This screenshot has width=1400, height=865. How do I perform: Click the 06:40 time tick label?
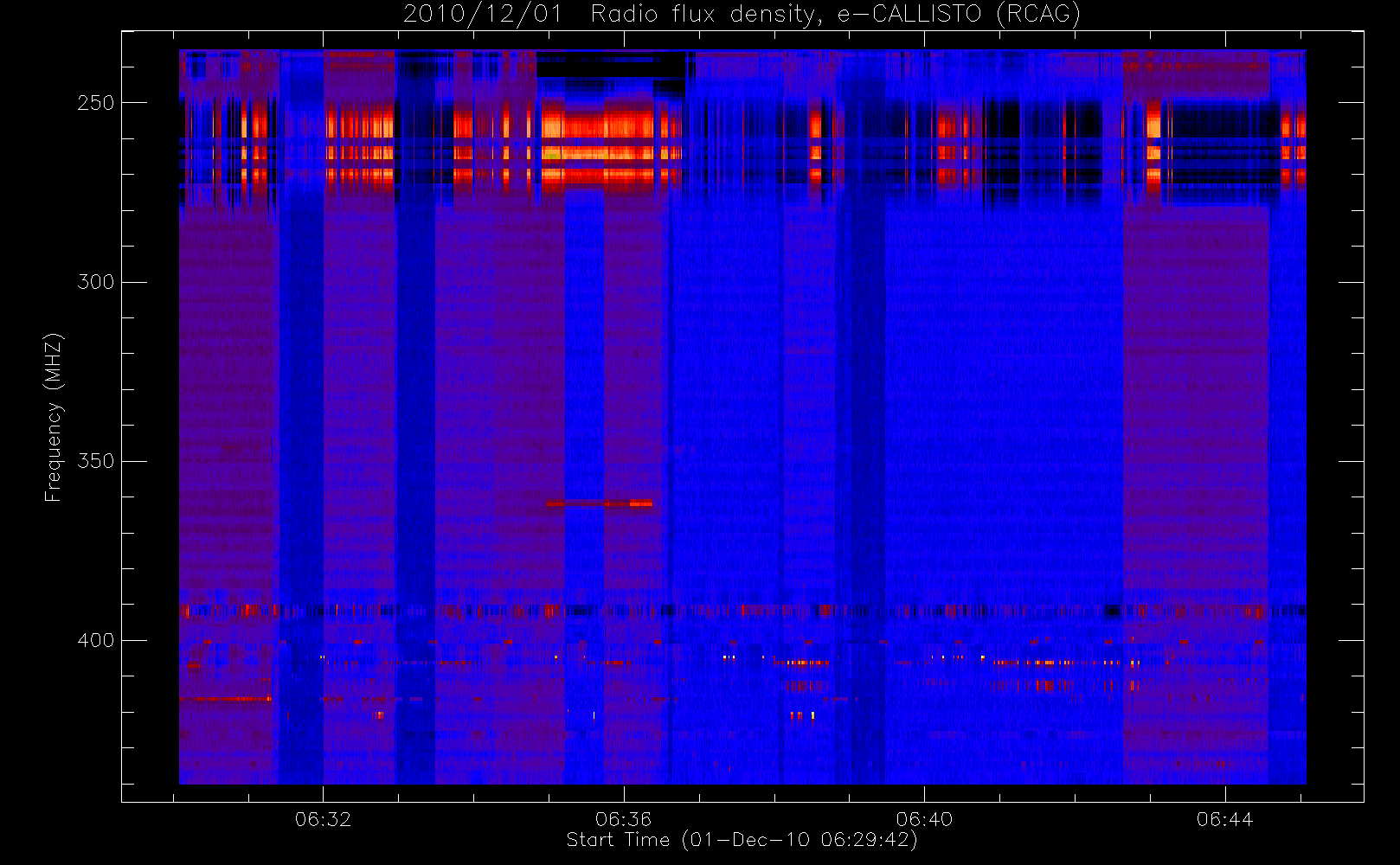click(x=924, y=819)
